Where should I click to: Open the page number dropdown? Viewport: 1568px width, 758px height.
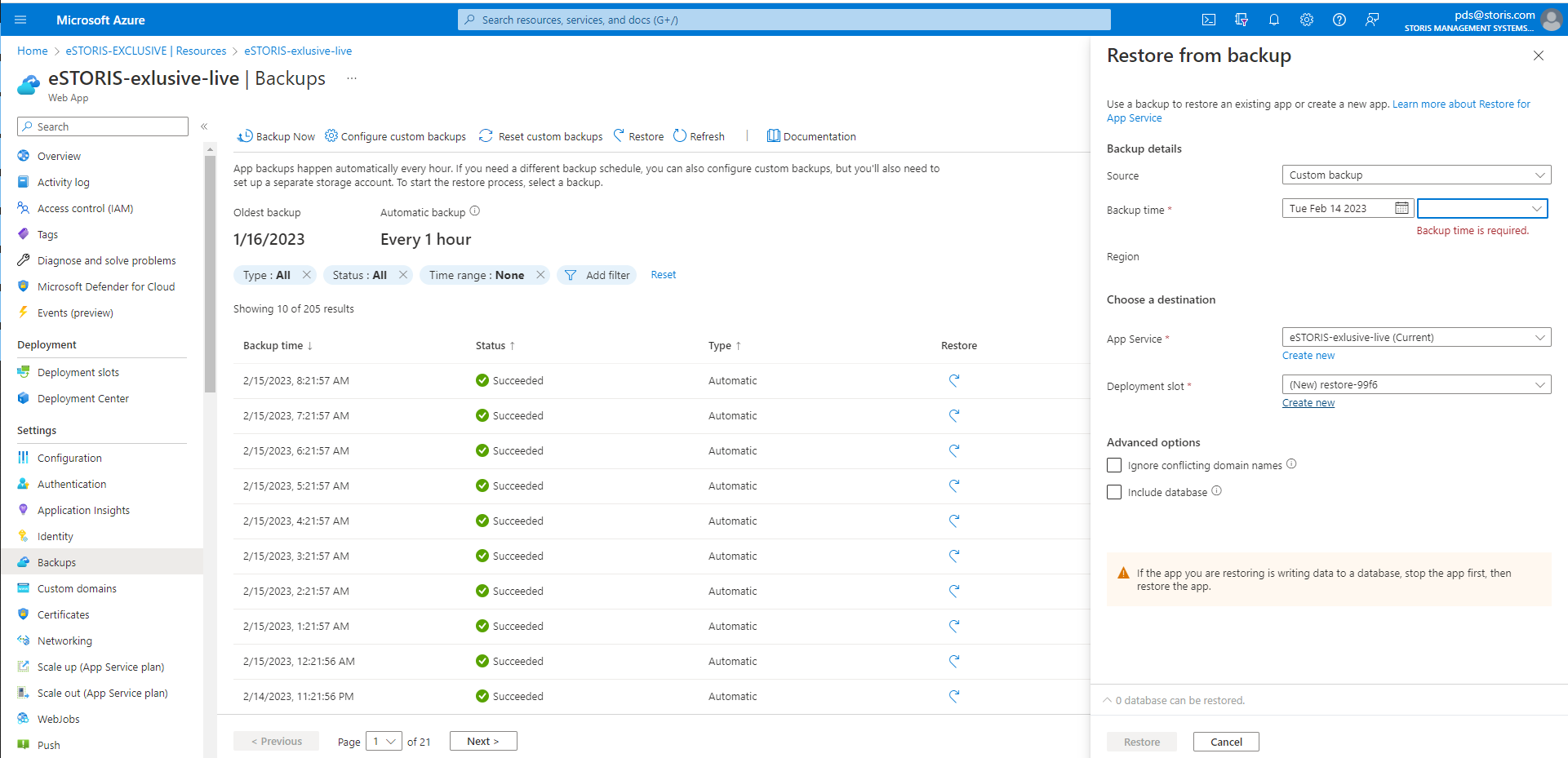coord(384,741)
